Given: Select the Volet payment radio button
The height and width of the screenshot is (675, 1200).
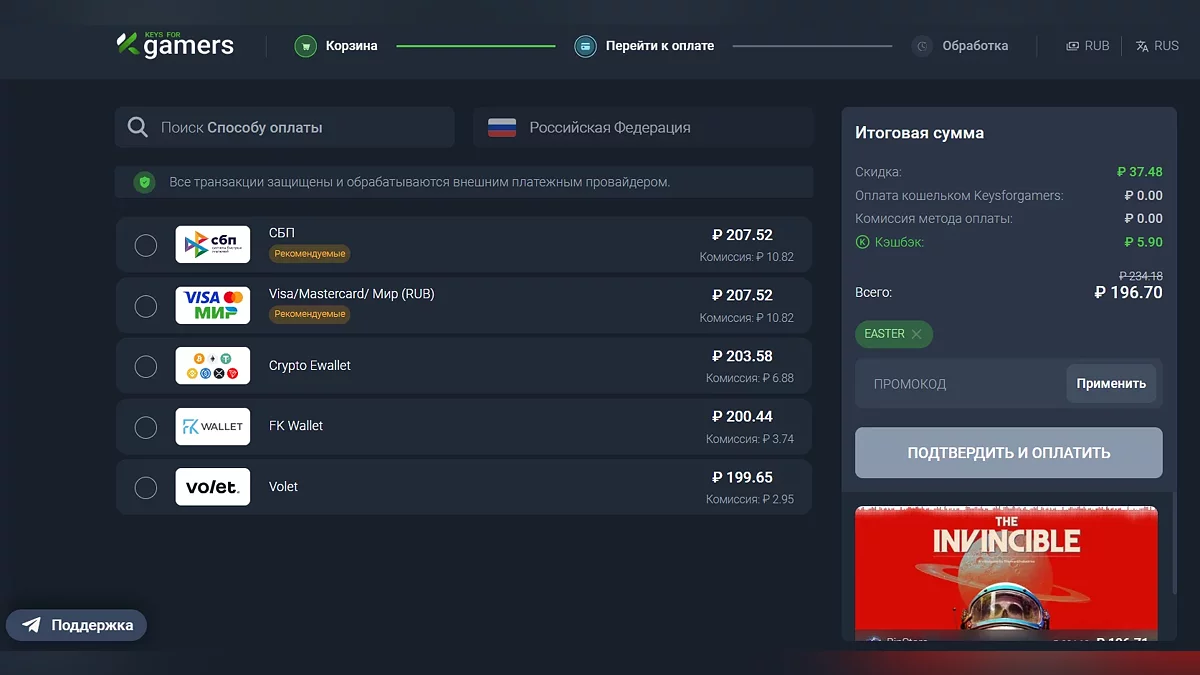Looking at the screenshot, I should 145,487.
